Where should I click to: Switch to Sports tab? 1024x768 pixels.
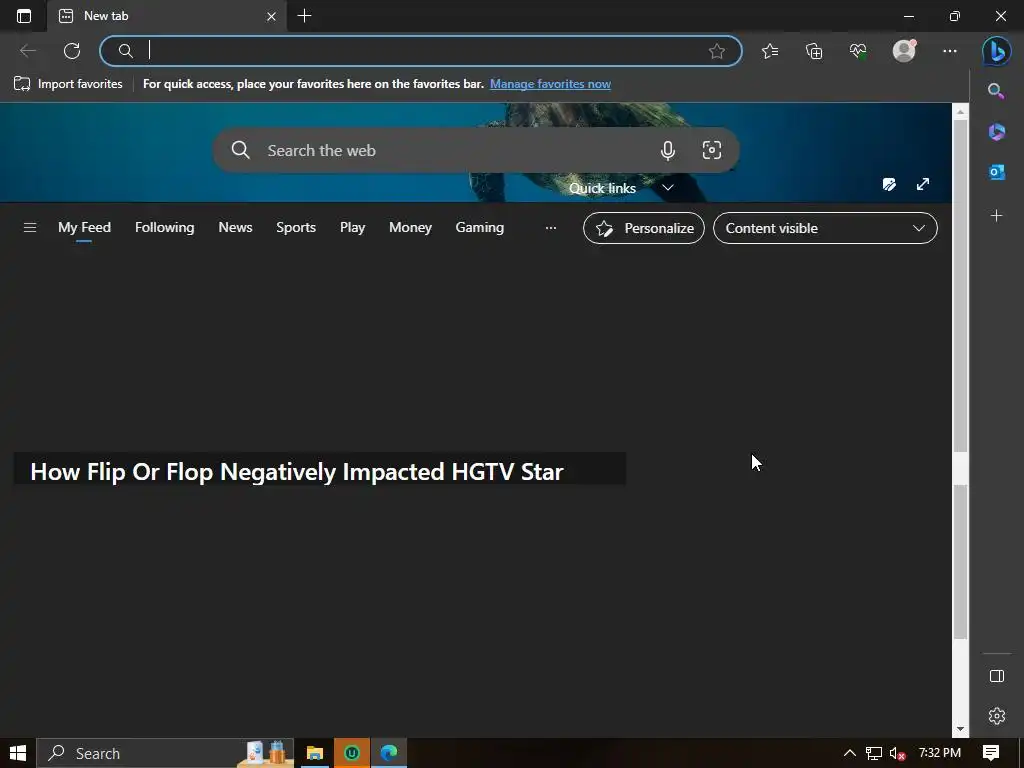(296, 227)
